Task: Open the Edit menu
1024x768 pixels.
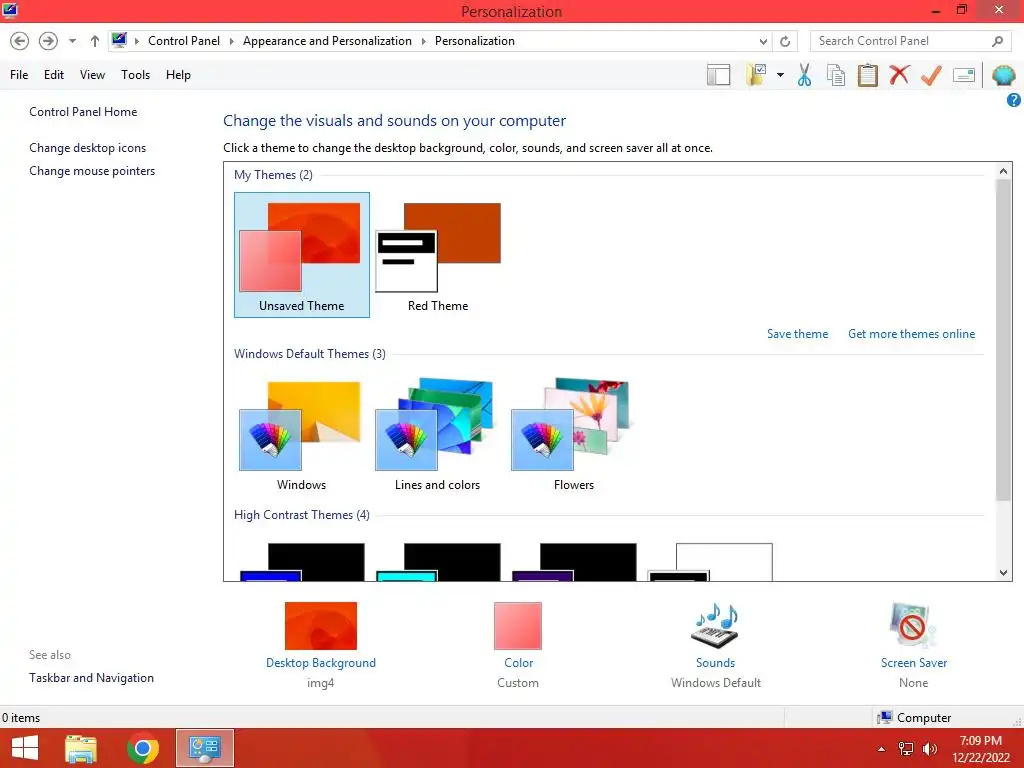Action: pyautogui.click(x=54, y=75)
